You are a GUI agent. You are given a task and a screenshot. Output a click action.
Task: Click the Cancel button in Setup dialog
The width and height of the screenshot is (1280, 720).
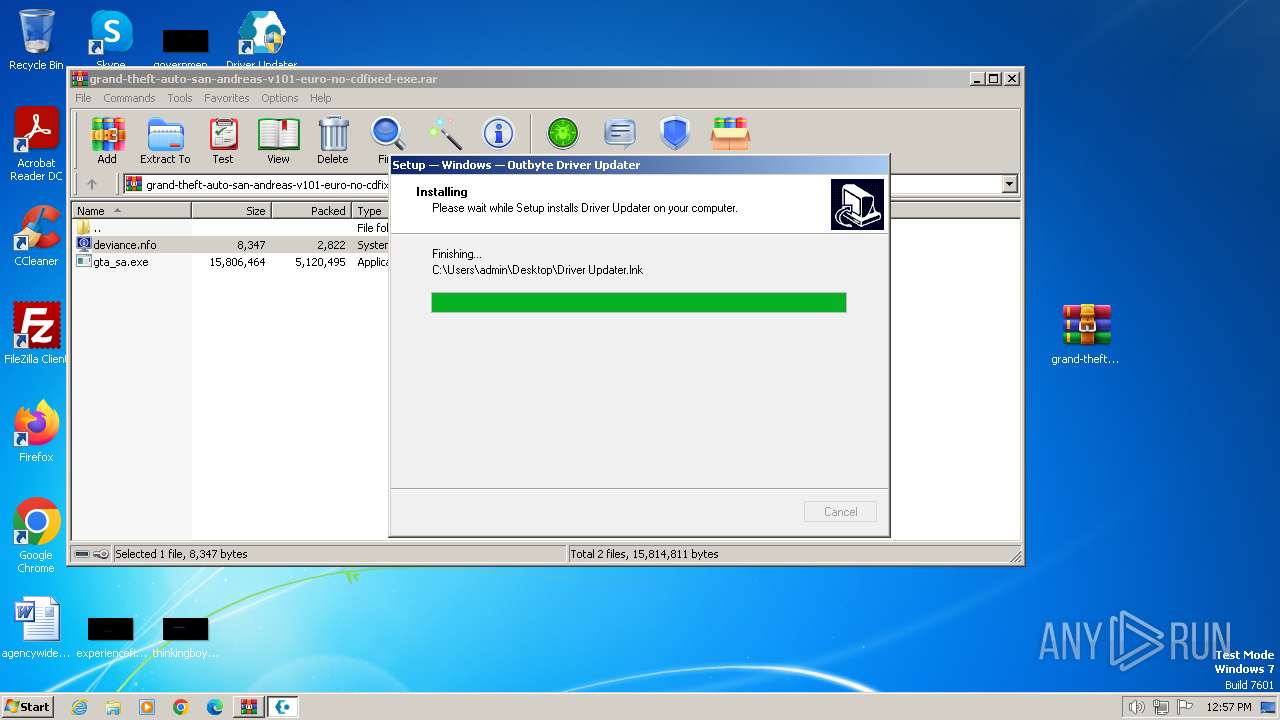[x=840, y=511]
